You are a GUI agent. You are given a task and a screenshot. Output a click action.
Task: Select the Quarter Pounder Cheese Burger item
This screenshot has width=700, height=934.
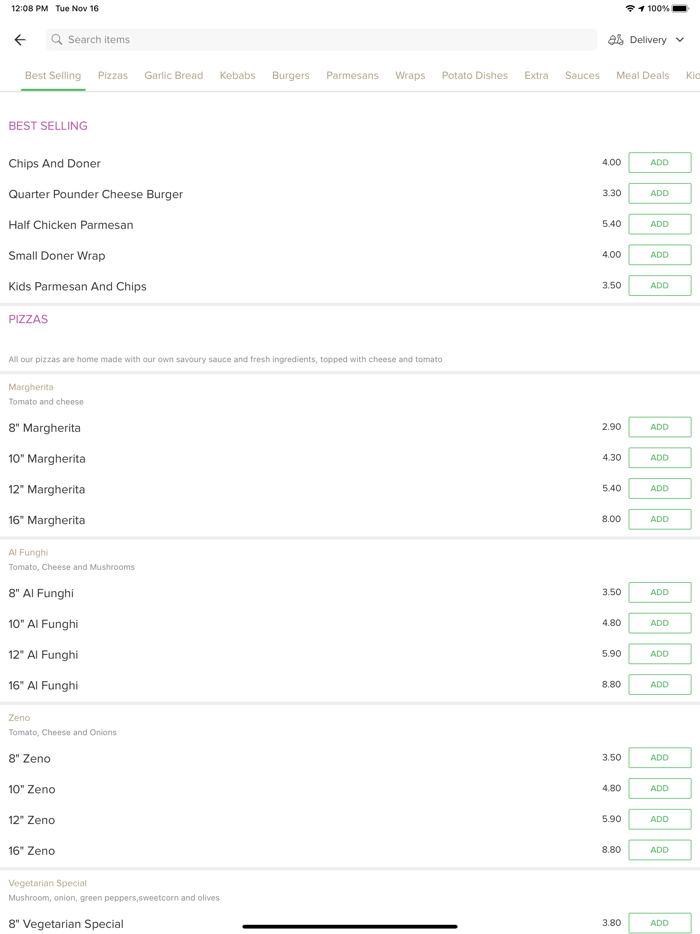click(x=96, y=194)
